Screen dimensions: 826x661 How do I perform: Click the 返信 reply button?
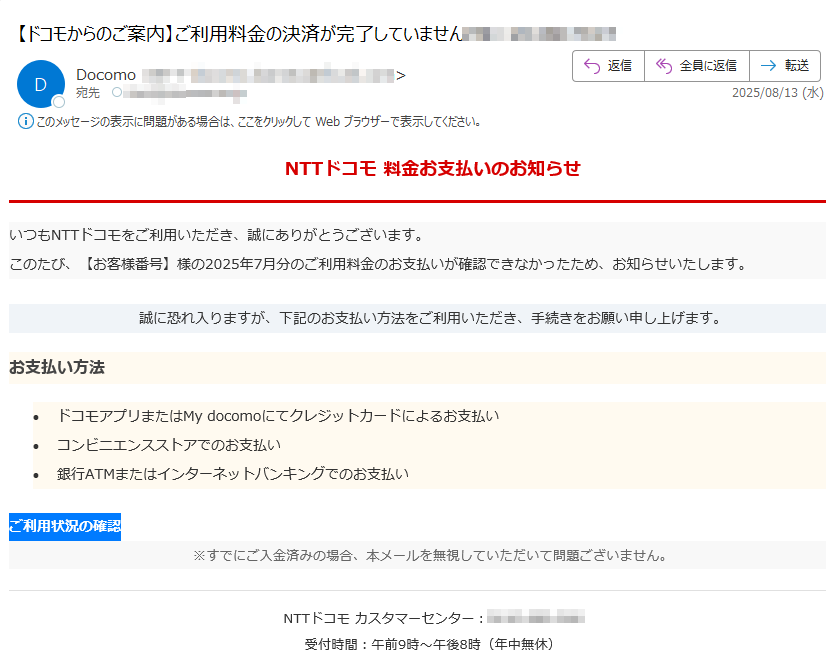coord(608,66)
